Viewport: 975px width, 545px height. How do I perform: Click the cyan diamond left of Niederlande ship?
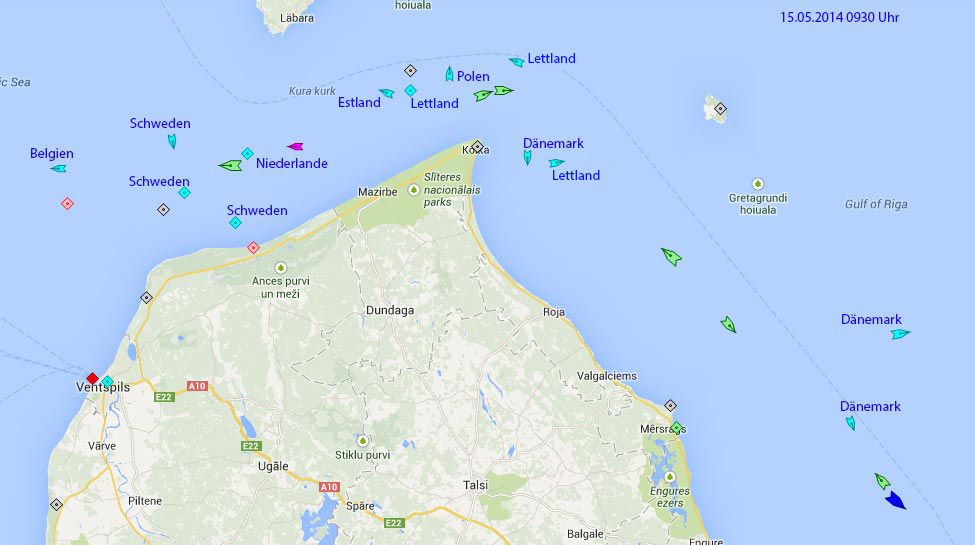[x=247, y=153]
